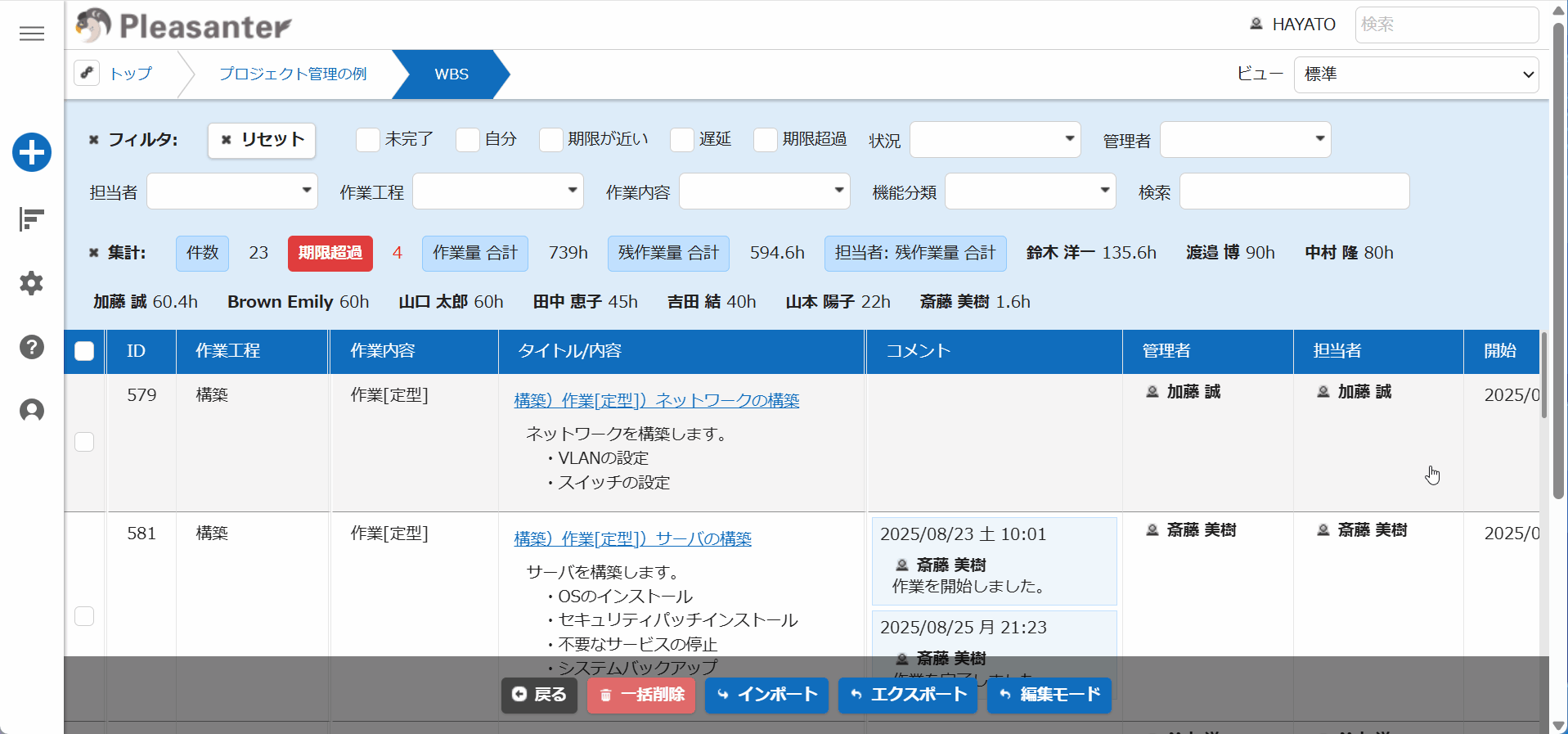Click the link icon beside トップ breadcrumb
Image resolution: width=1568 pixels, height=734 pixels.
click(87, 73)
